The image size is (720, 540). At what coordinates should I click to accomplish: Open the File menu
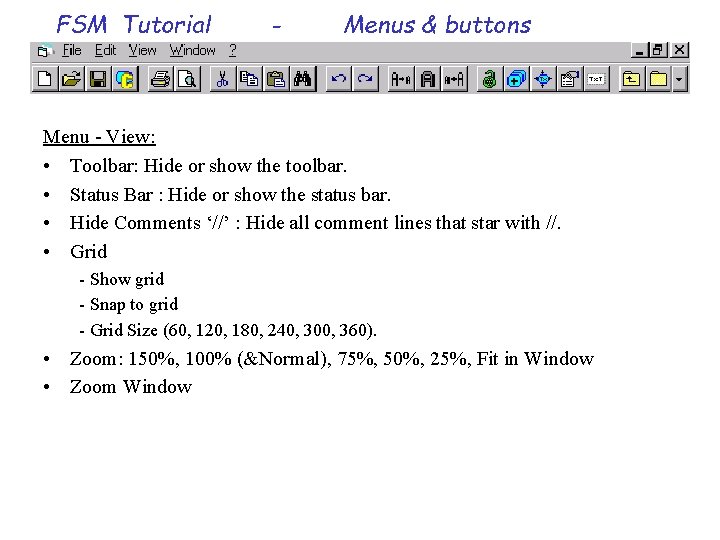click(x=72, y=50)
